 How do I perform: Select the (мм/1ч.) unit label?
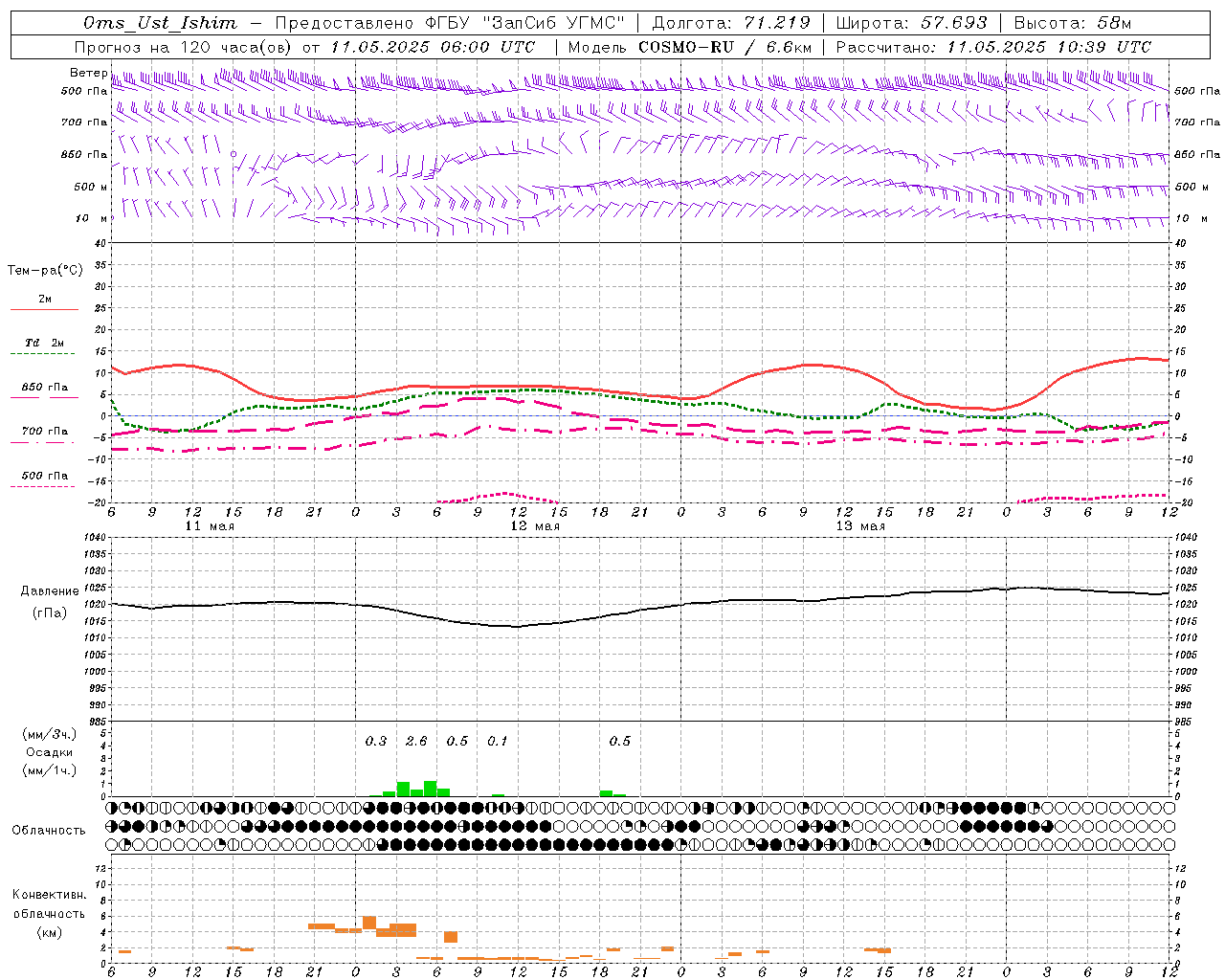[50, 770]
